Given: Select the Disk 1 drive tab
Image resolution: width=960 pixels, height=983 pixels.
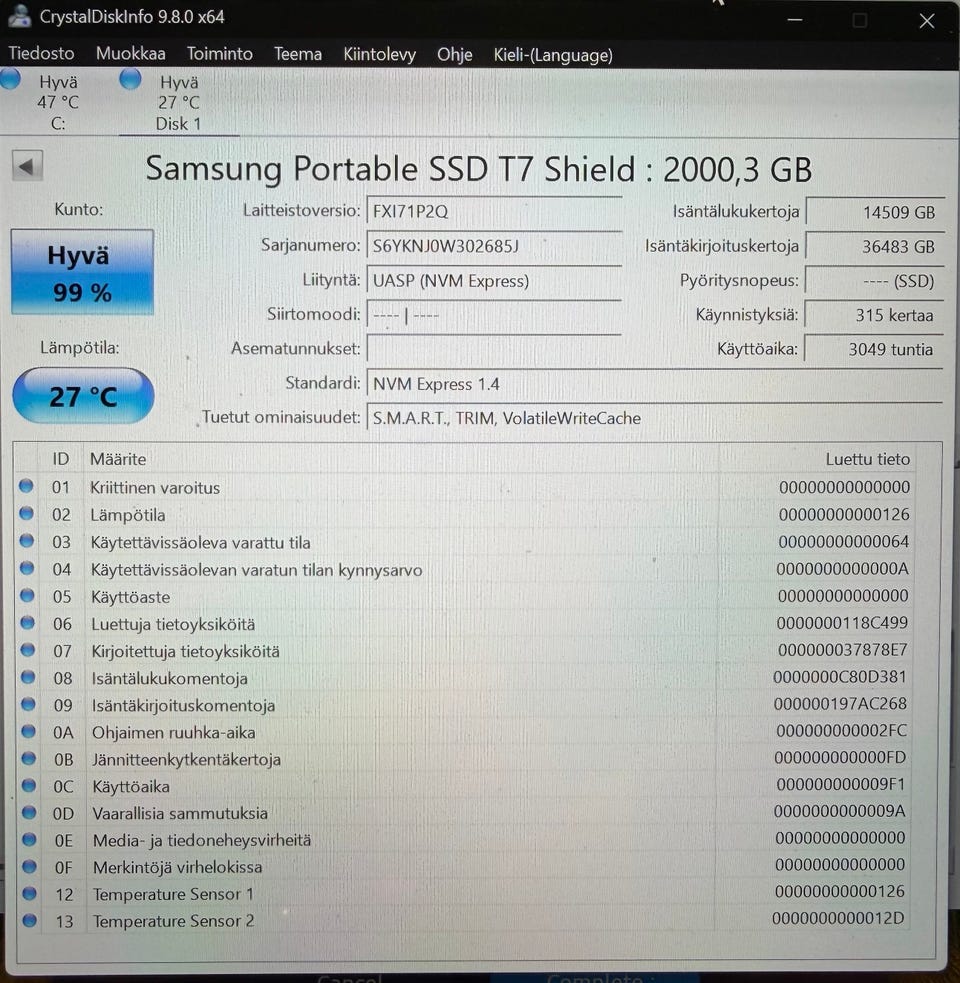Looking at the screenshot, I should [x=179, y=102].
